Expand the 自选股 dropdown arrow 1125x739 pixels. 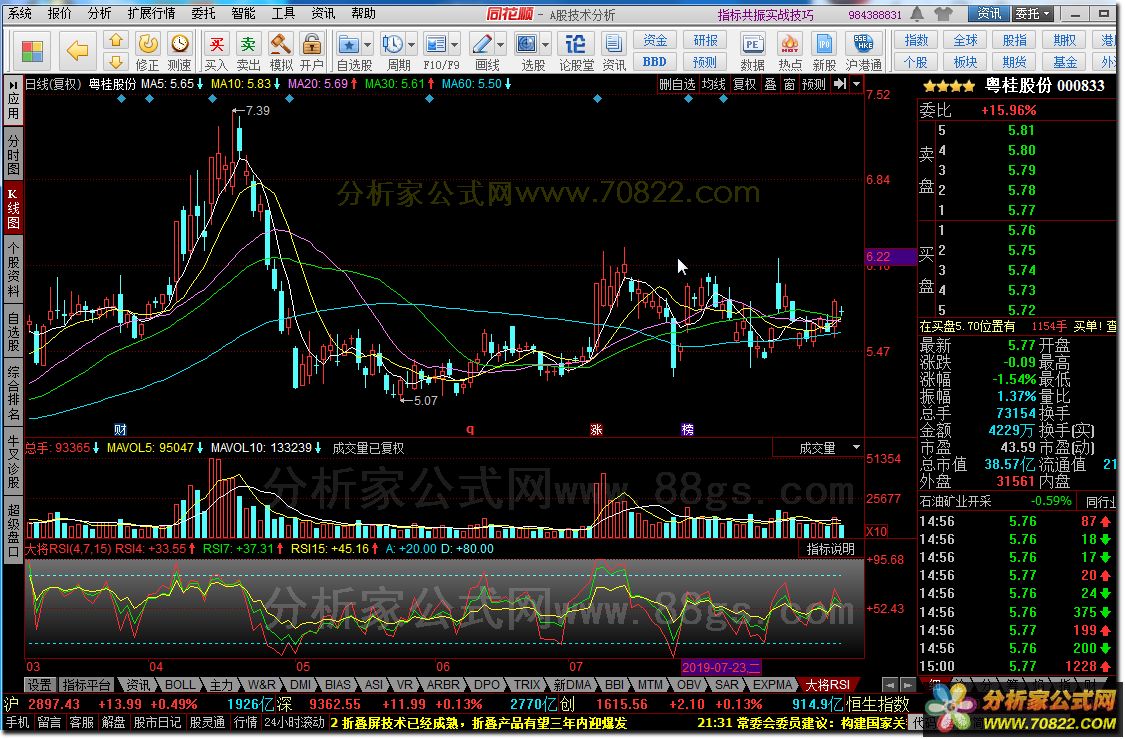pos(367,44)
